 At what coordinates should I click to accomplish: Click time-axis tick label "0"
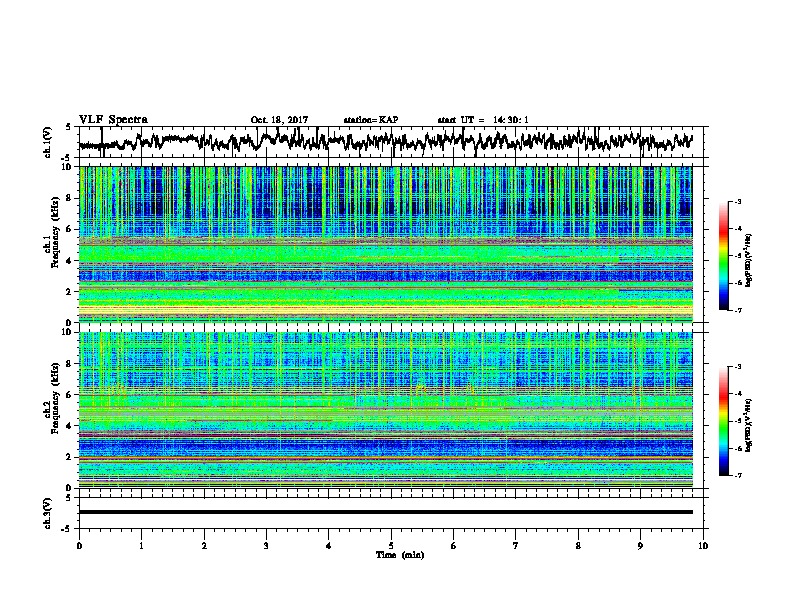pos(79,546)
